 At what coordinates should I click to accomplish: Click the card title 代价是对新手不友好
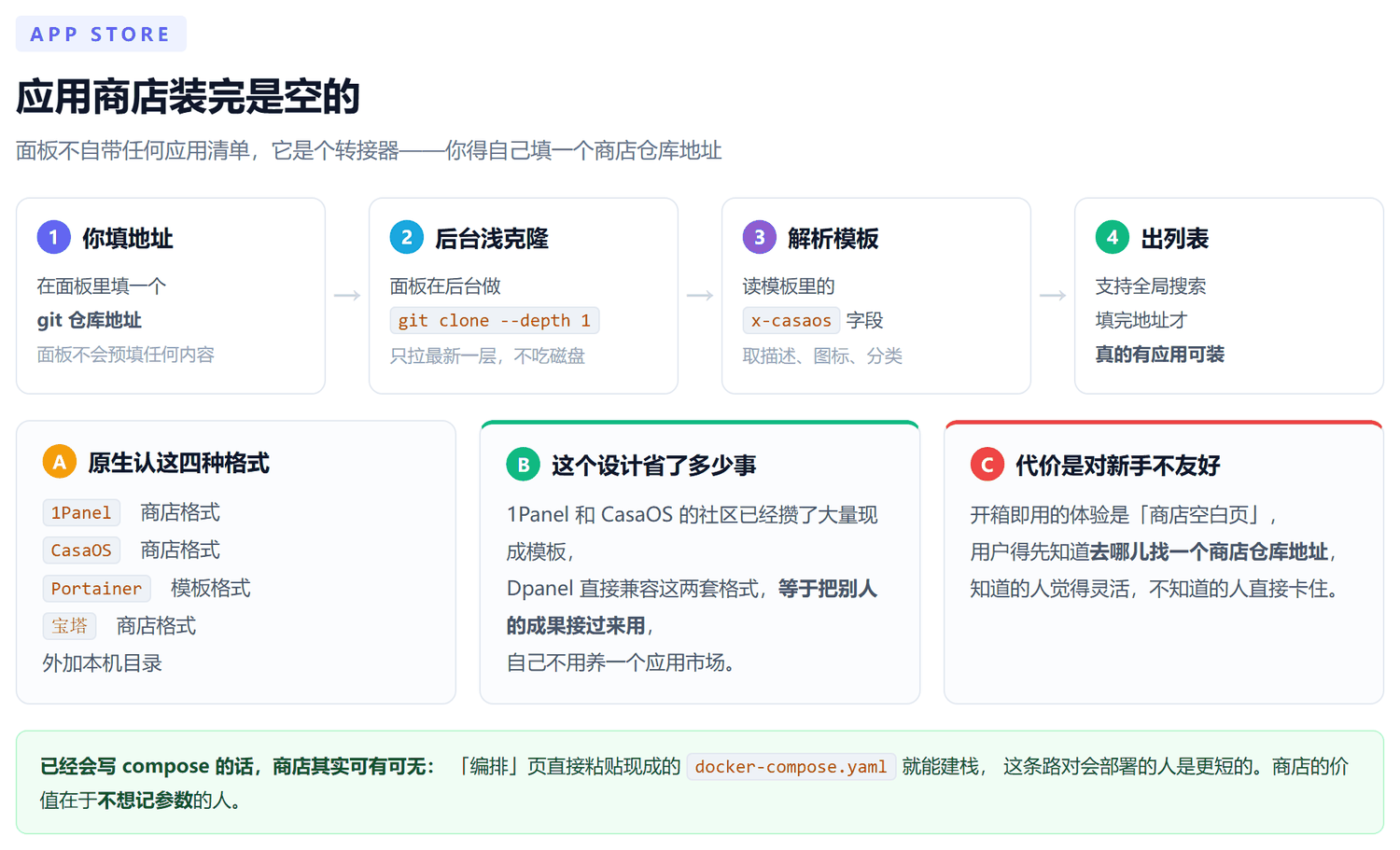[1118, 466]
